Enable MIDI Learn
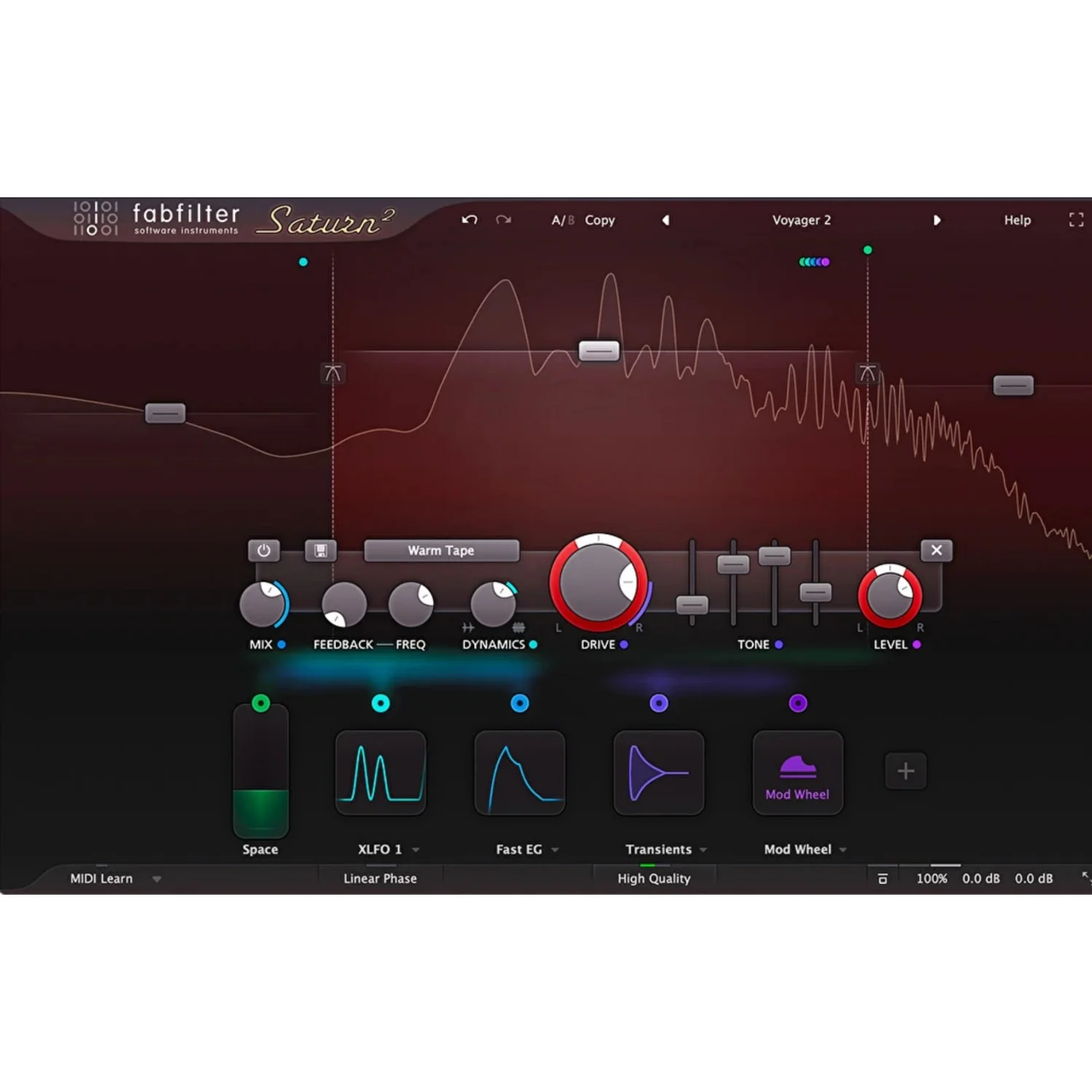The height and width of the screenshot is (1092, 1092). 101,879
